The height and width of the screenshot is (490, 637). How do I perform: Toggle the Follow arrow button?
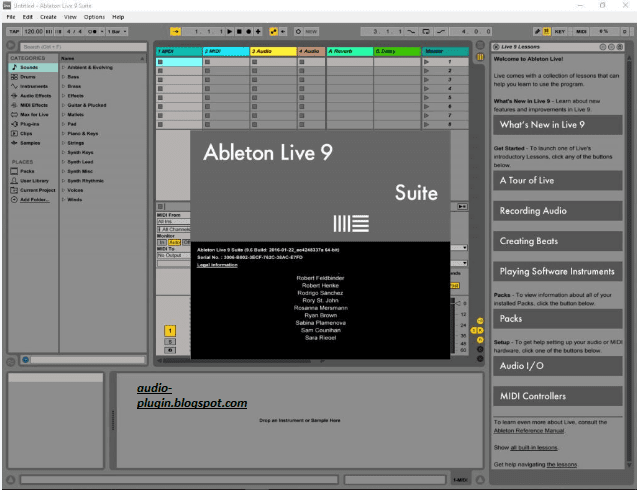[175, 31]
